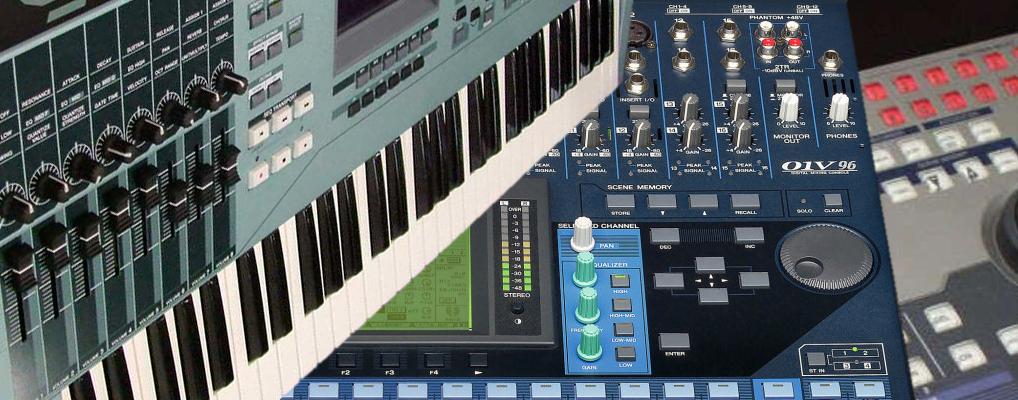The height and width of the screenshot is (400, 1018).
Task: Click the channel 13 input jack
Action: (x=680, y=30)
